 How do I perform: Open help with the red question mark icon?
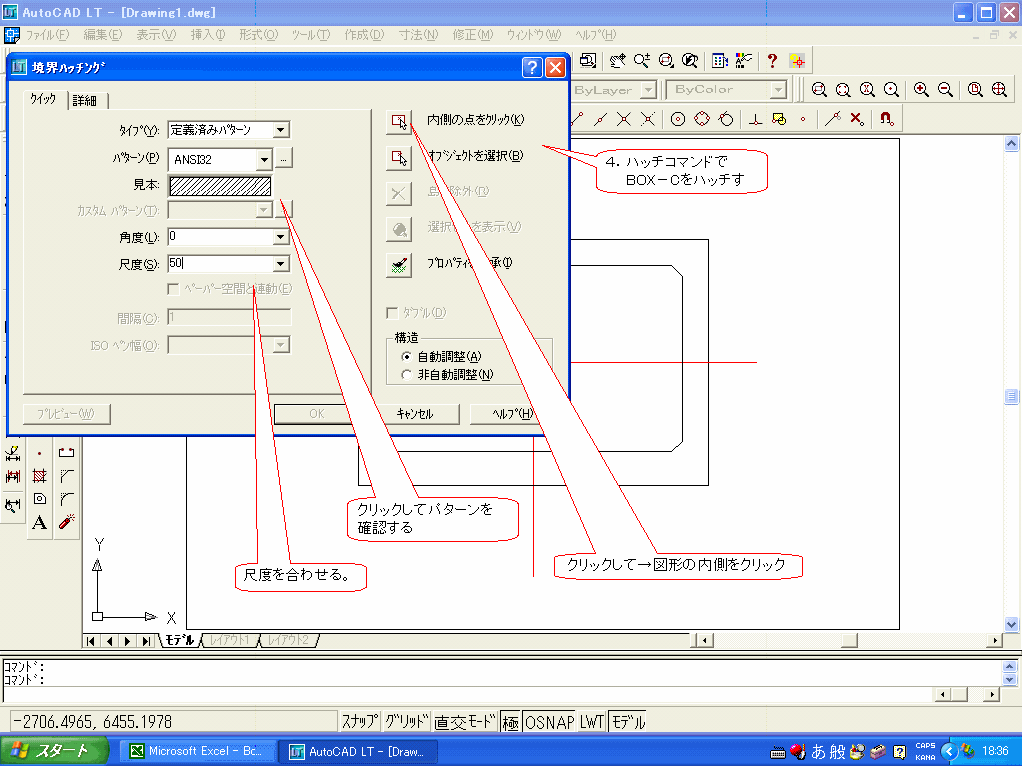772,61
